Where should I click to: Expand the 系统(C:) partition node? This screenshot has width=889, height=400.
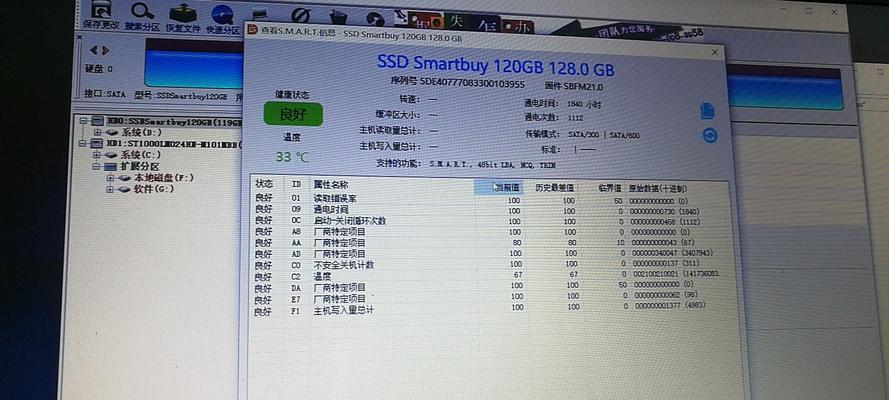(96, 155)
